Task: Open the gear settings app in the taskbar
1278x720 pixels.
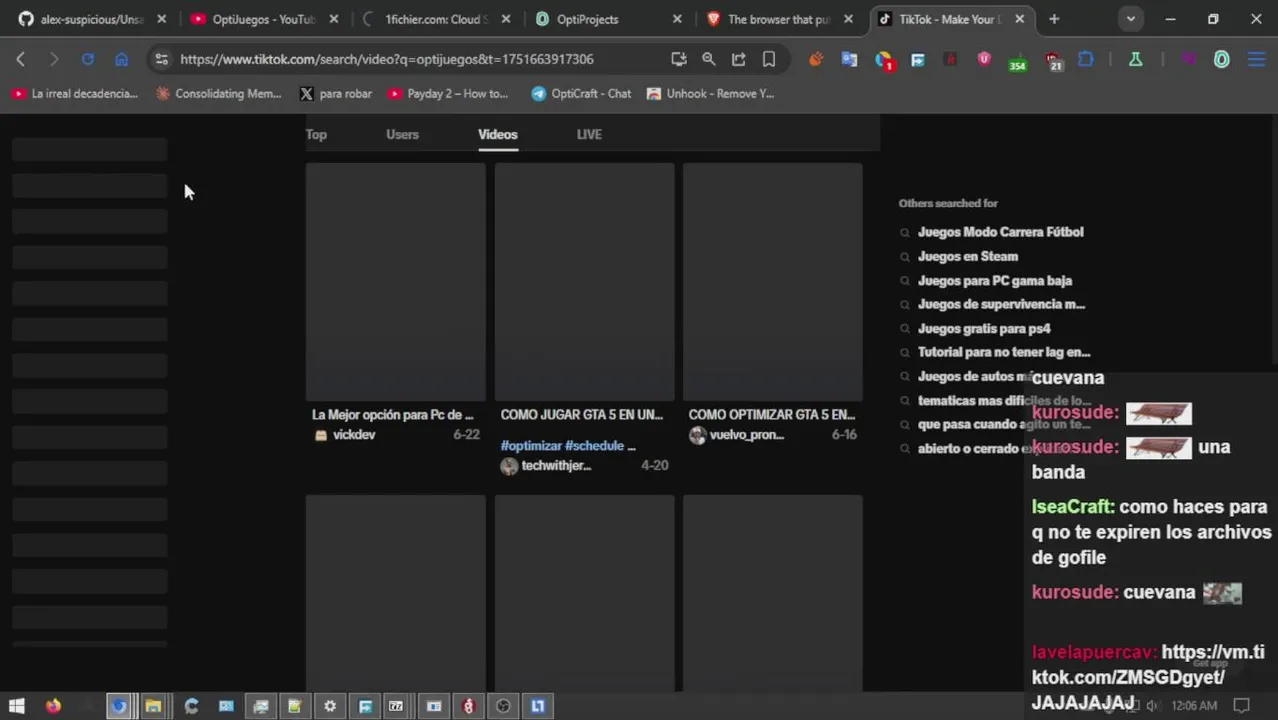Action: coord(330,706)
